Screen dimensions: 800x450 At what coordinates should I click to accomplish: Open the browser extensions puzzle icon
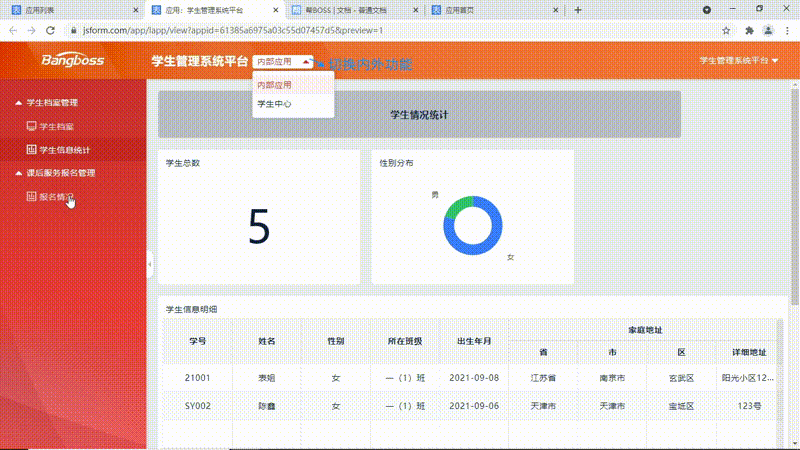click(748, 31)
